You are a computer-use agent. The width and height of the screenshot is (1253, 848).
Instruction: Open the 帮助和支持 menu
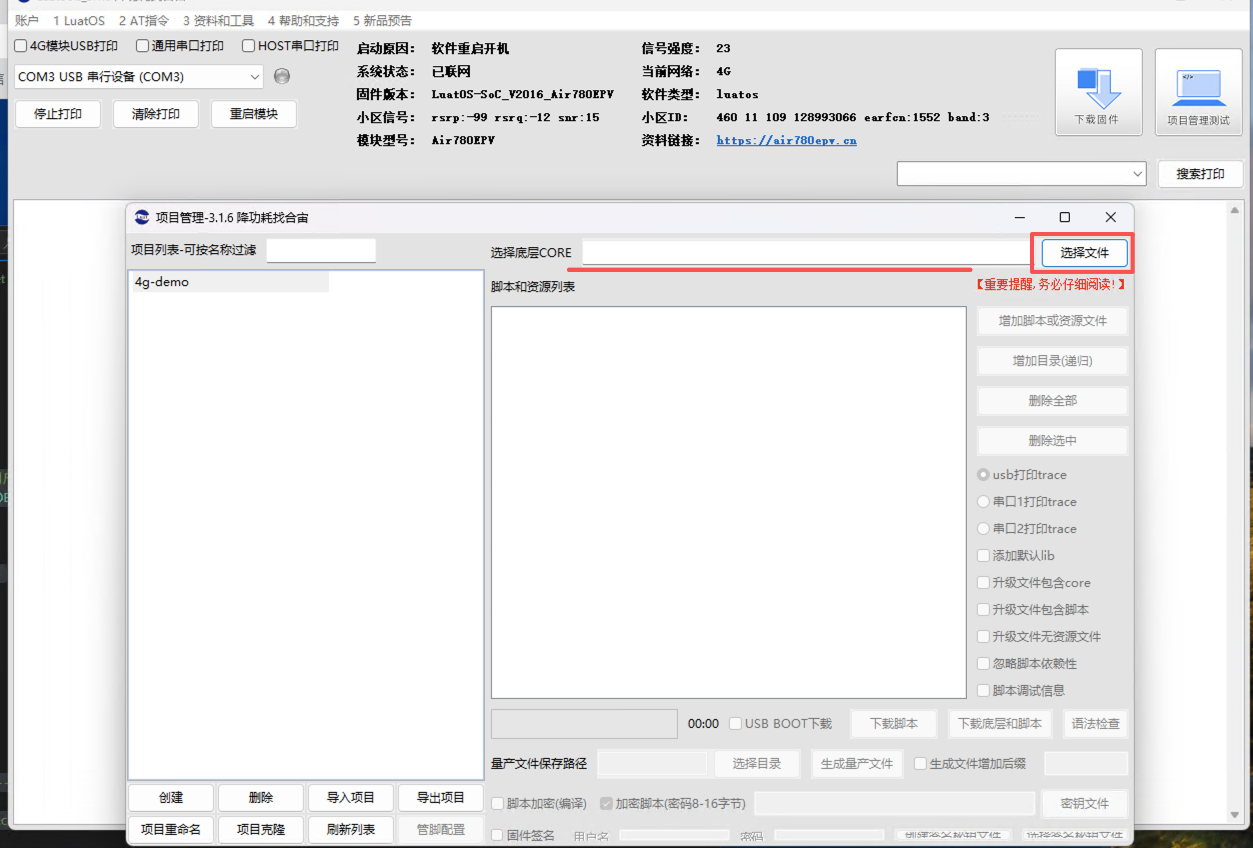coord(303,21)
